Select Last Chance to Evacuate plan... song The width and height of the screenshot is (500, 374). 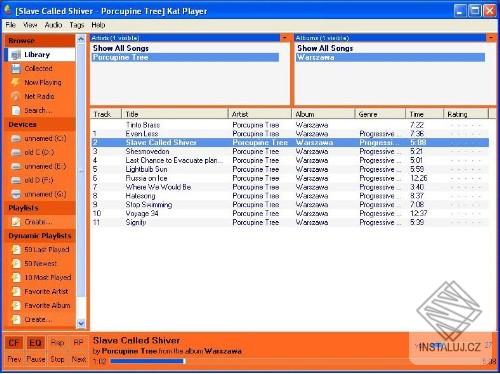[290, 160]
